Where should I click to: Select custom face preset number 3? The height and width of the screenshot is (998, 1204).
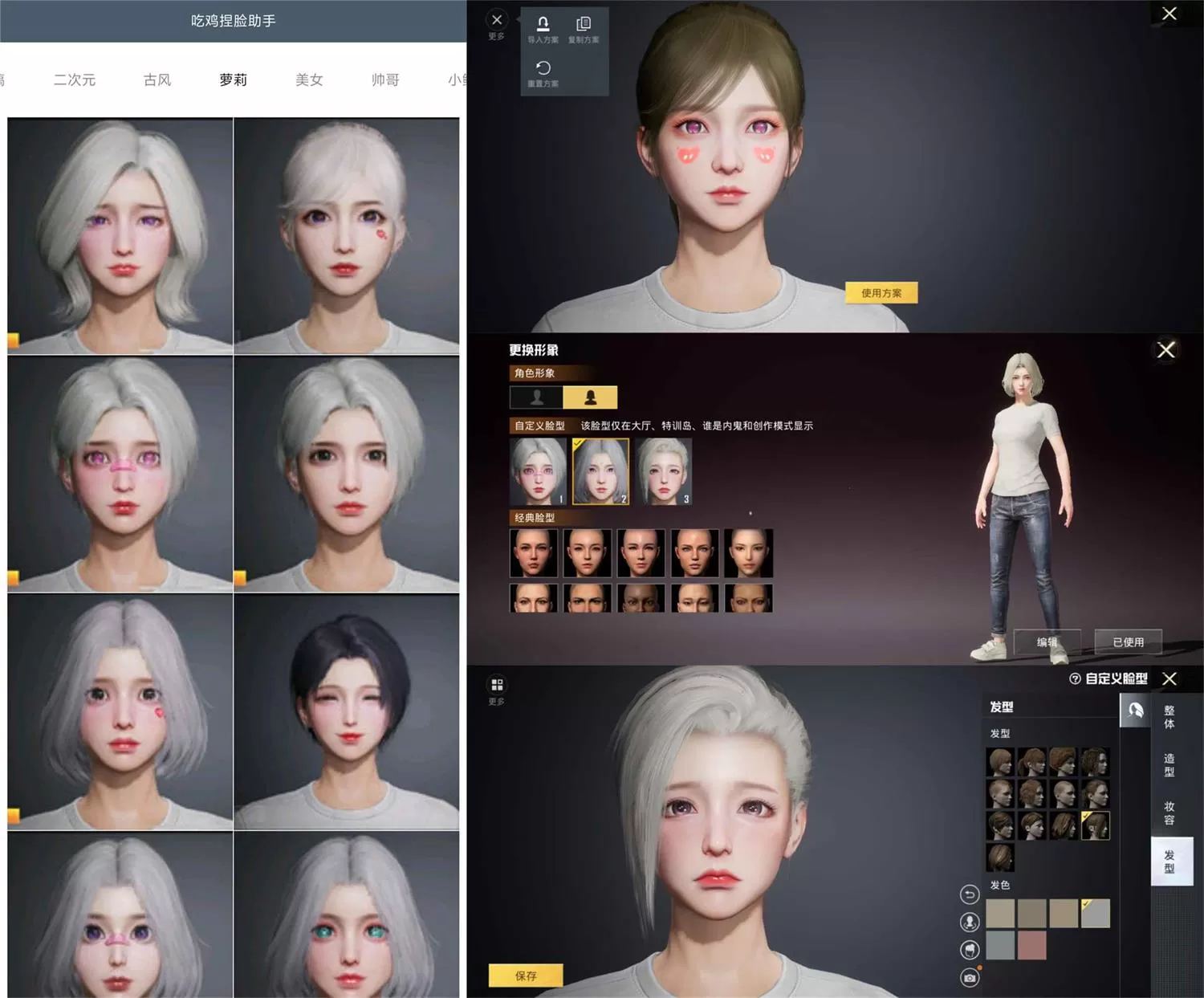663,471
